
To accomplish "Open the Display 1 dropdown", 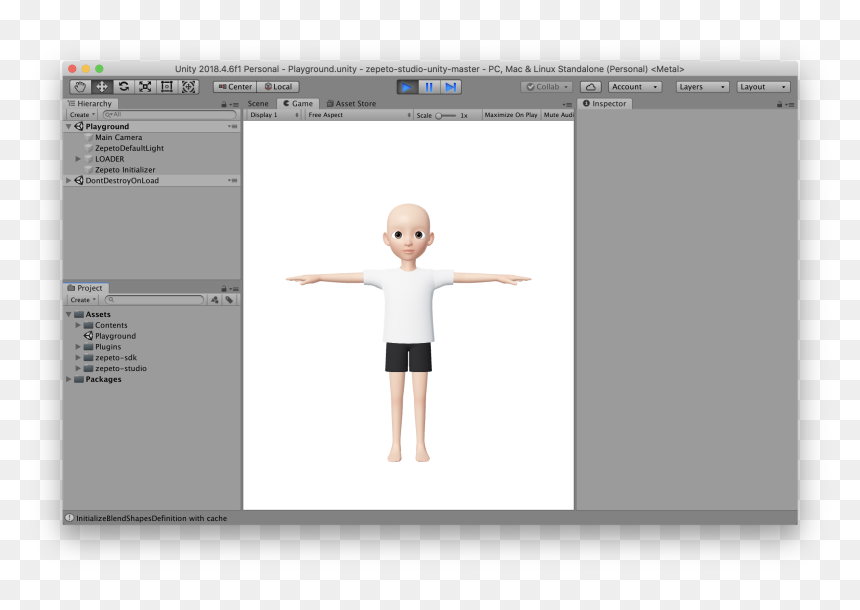I will pos(274,115).
